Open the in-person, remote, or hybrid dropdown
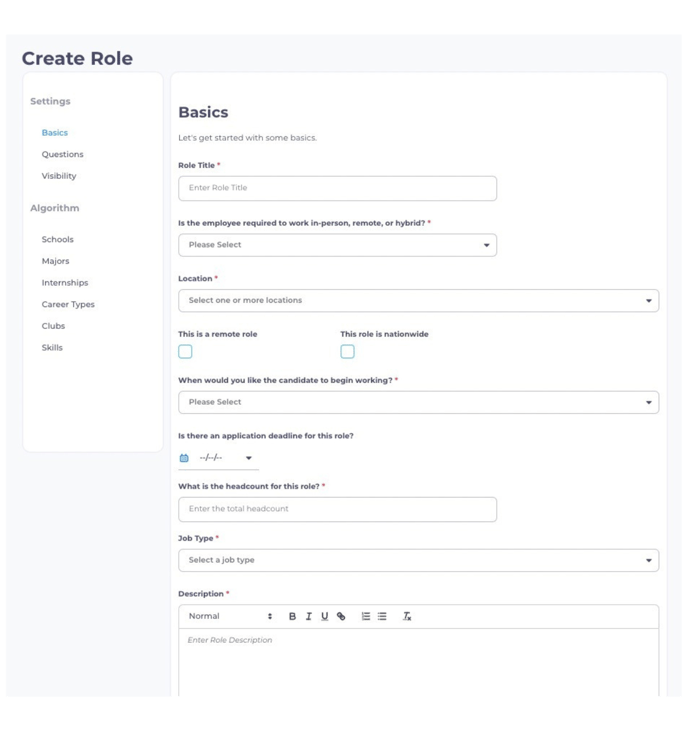 [x=337, y=245]
